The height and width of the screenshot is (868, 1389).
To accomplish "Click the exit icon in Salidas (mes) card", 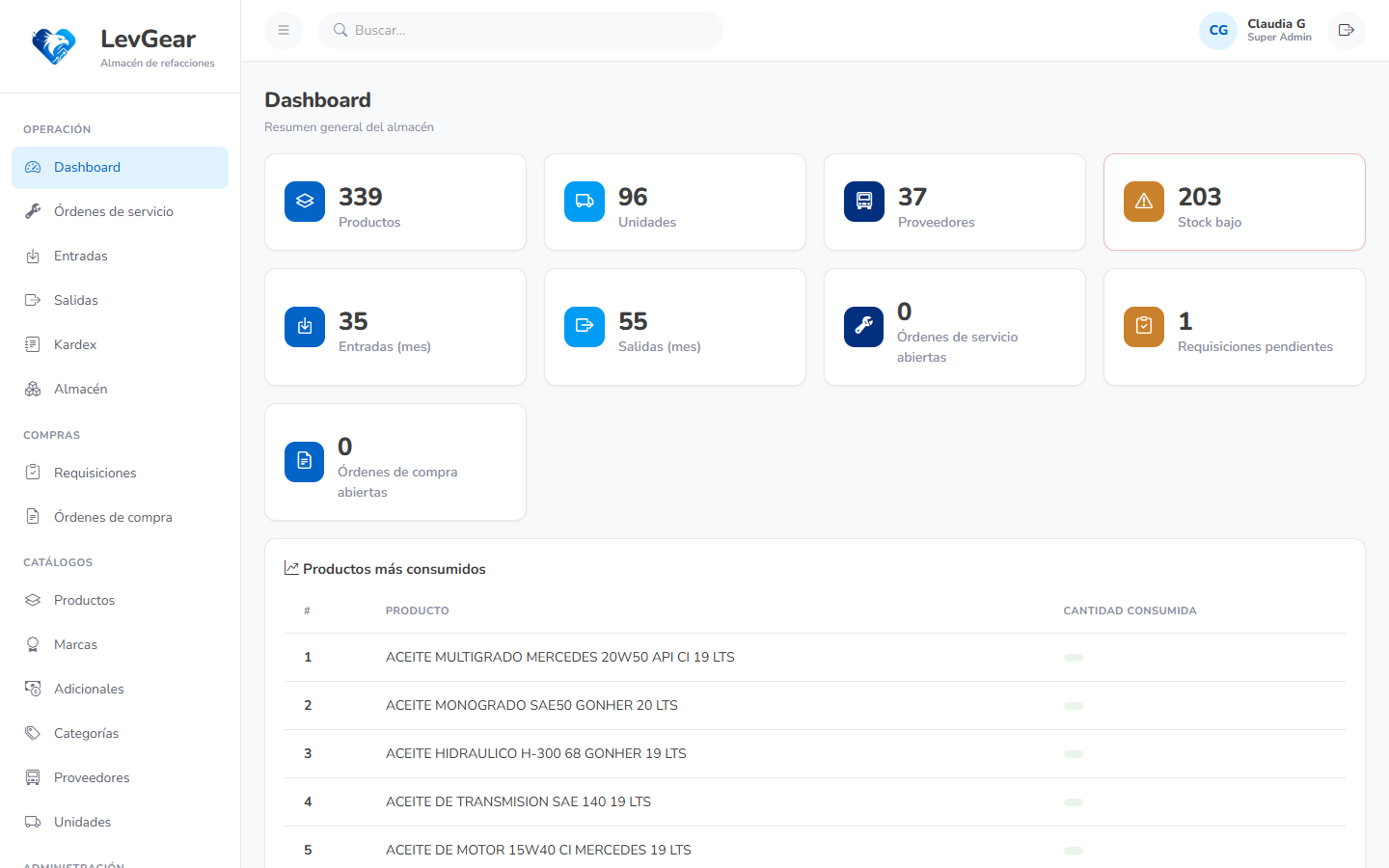I will (585, 326).
